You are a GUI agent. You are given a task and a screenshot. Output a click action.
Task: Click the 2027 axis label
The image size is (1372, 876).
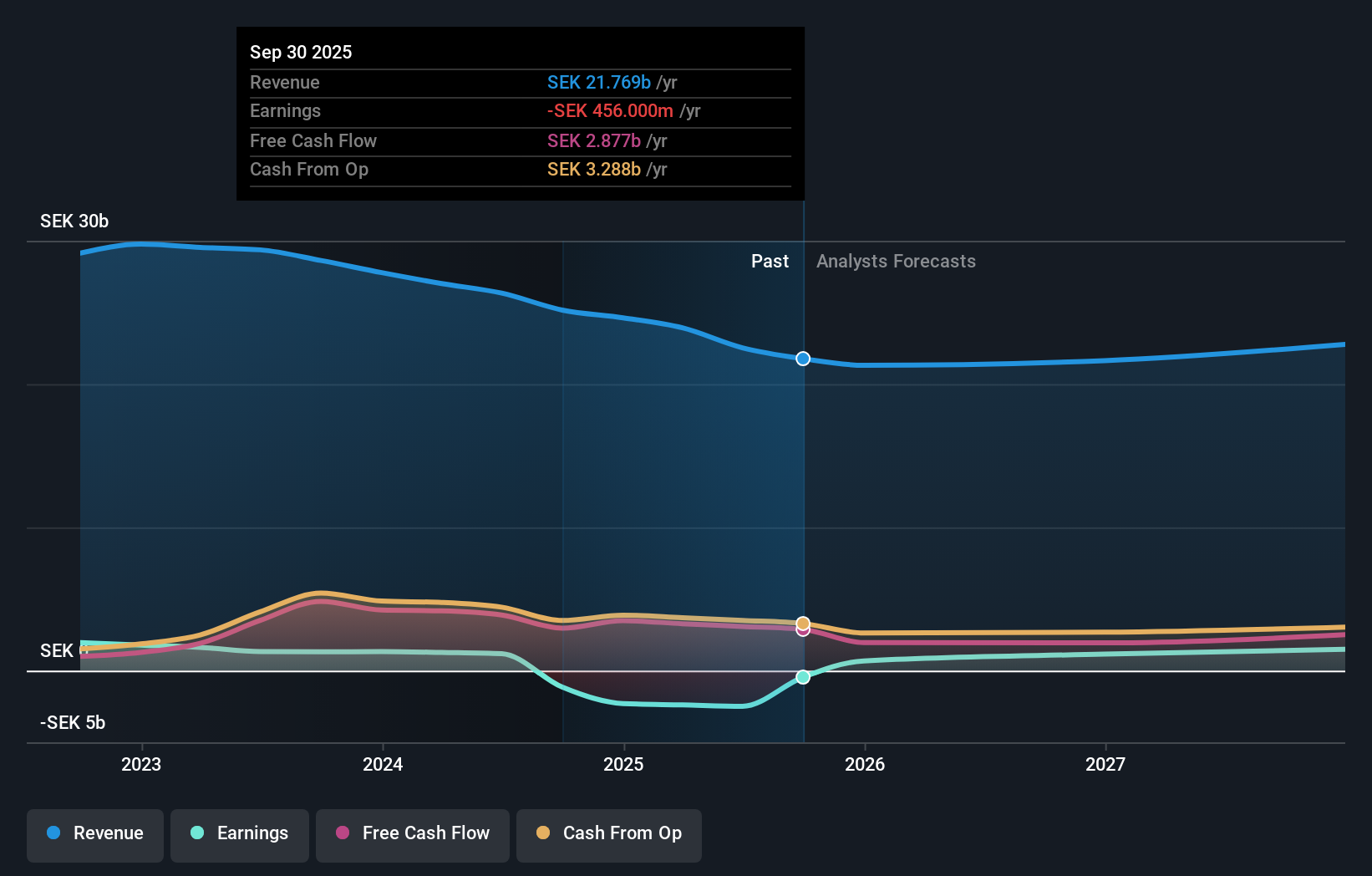click(1105, 763)
